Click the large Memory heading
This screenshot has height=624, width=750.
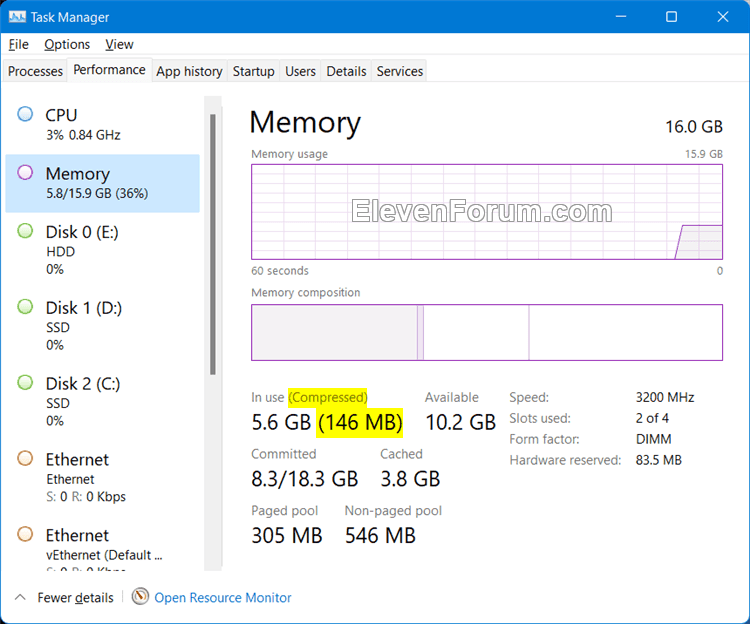click(x=305, y=123)
